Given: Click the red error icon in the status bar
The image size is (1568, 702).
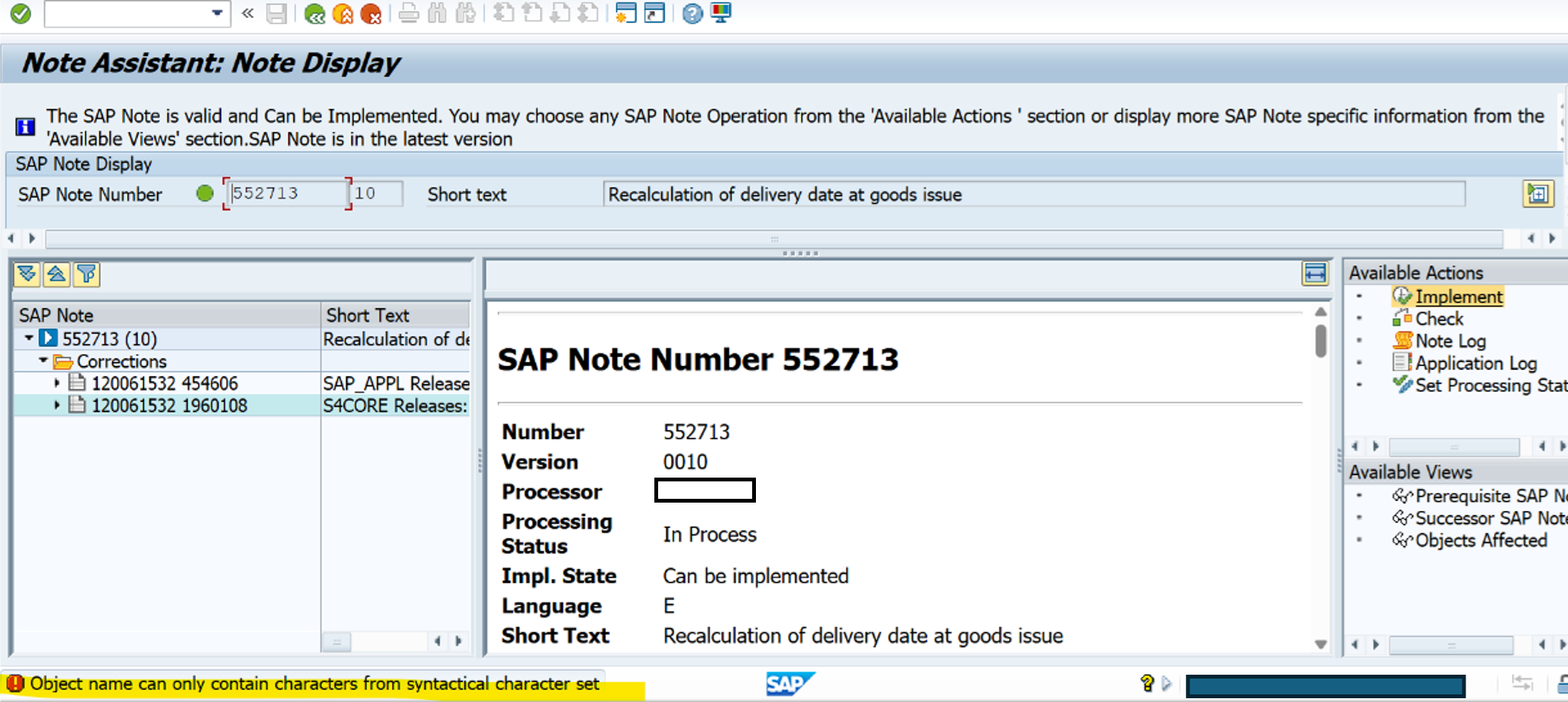Looking at the screenshot, I should pos(14,684).
